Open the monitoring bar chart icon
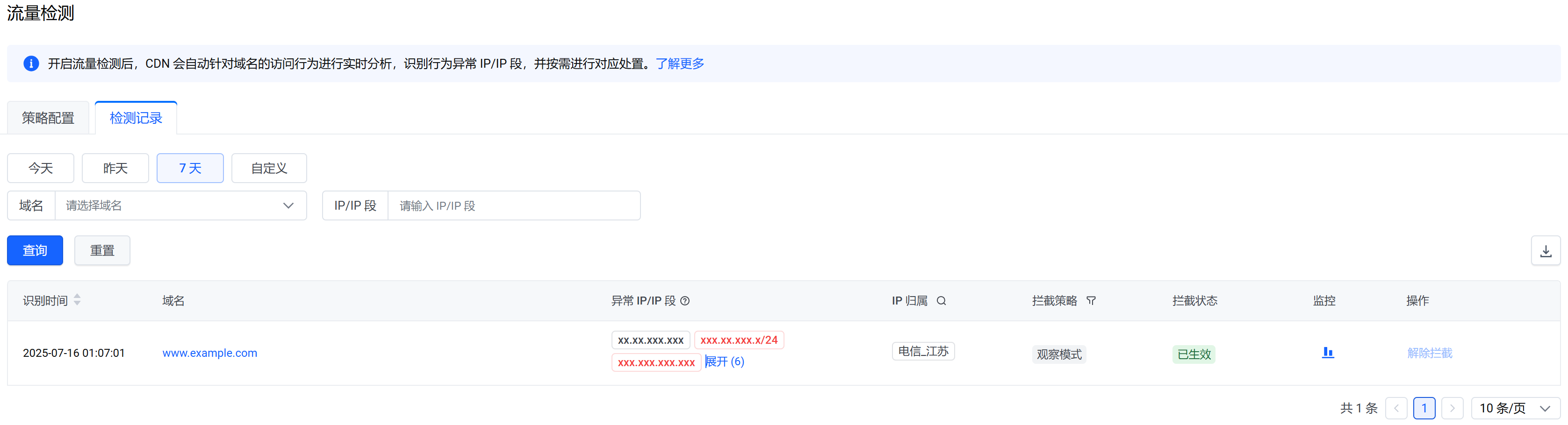Viewport: 1568px width, 425px height. 1328,353
